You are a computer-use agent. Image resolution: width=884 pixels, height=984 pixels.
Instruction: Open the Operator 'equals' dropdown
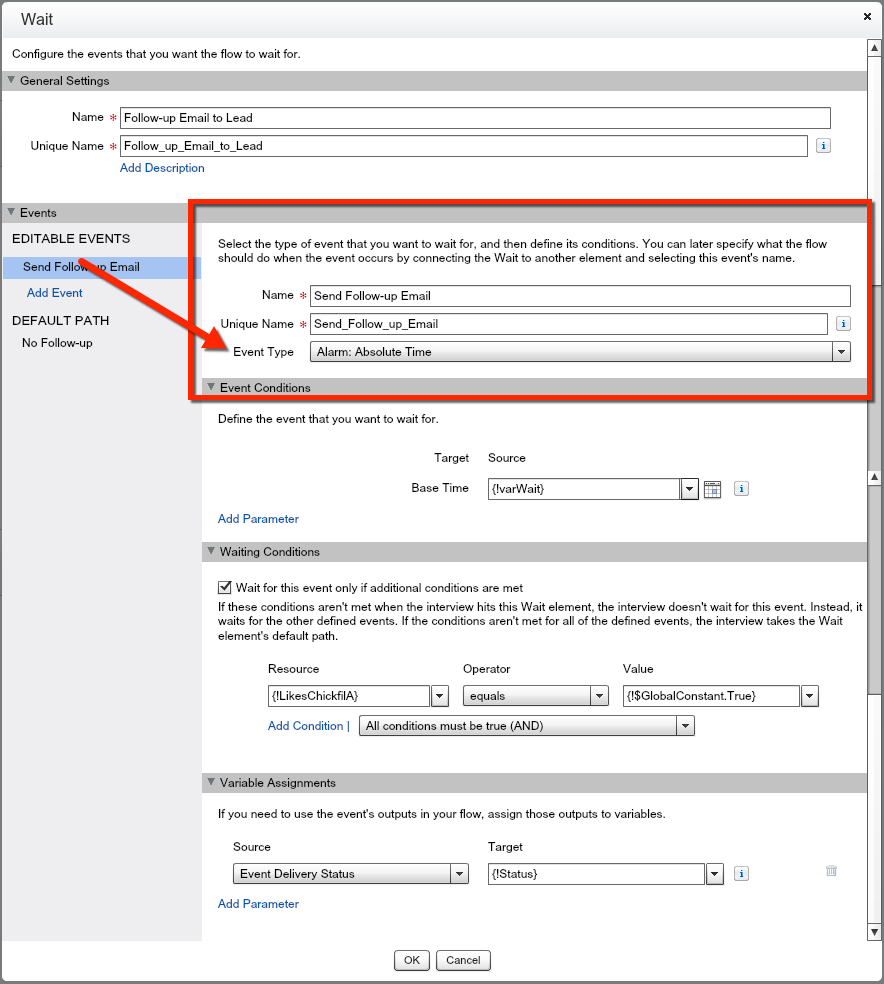coord(599,696)
